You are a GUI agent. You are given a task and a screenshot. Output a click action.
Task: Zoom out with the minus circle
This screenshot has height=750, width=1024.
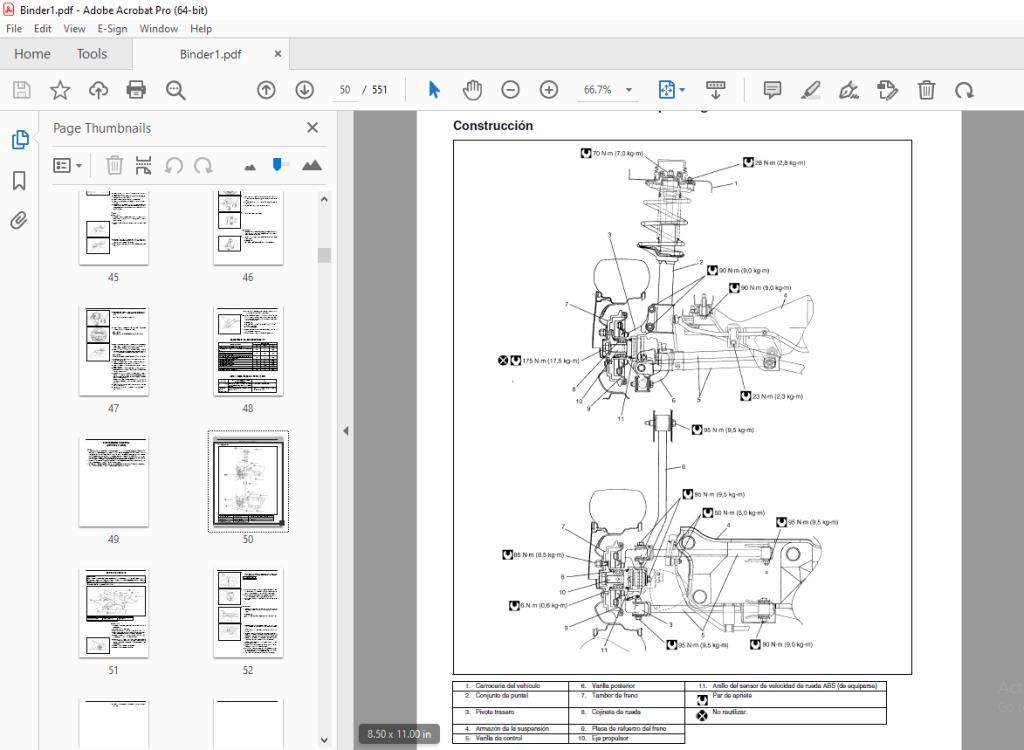click(x=510, y=90)
